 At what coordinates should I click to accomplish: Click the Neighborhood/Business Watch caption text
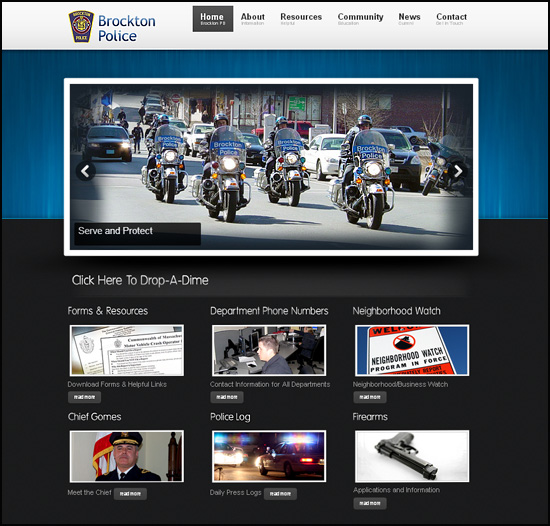pos(400,384)
